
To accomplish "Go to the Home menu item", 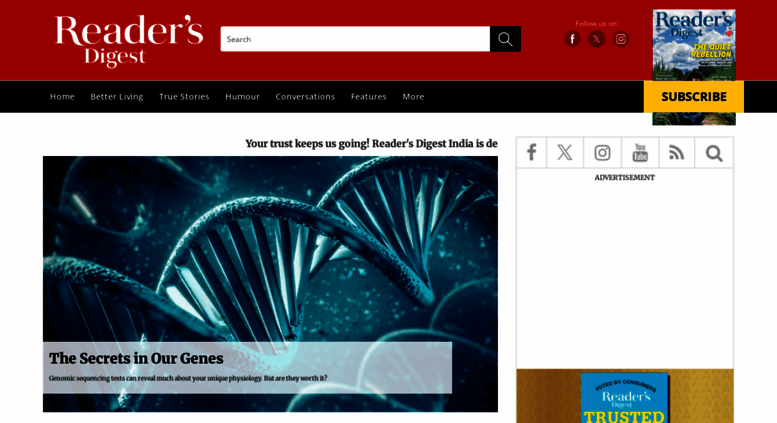I will tap(62, 97).
